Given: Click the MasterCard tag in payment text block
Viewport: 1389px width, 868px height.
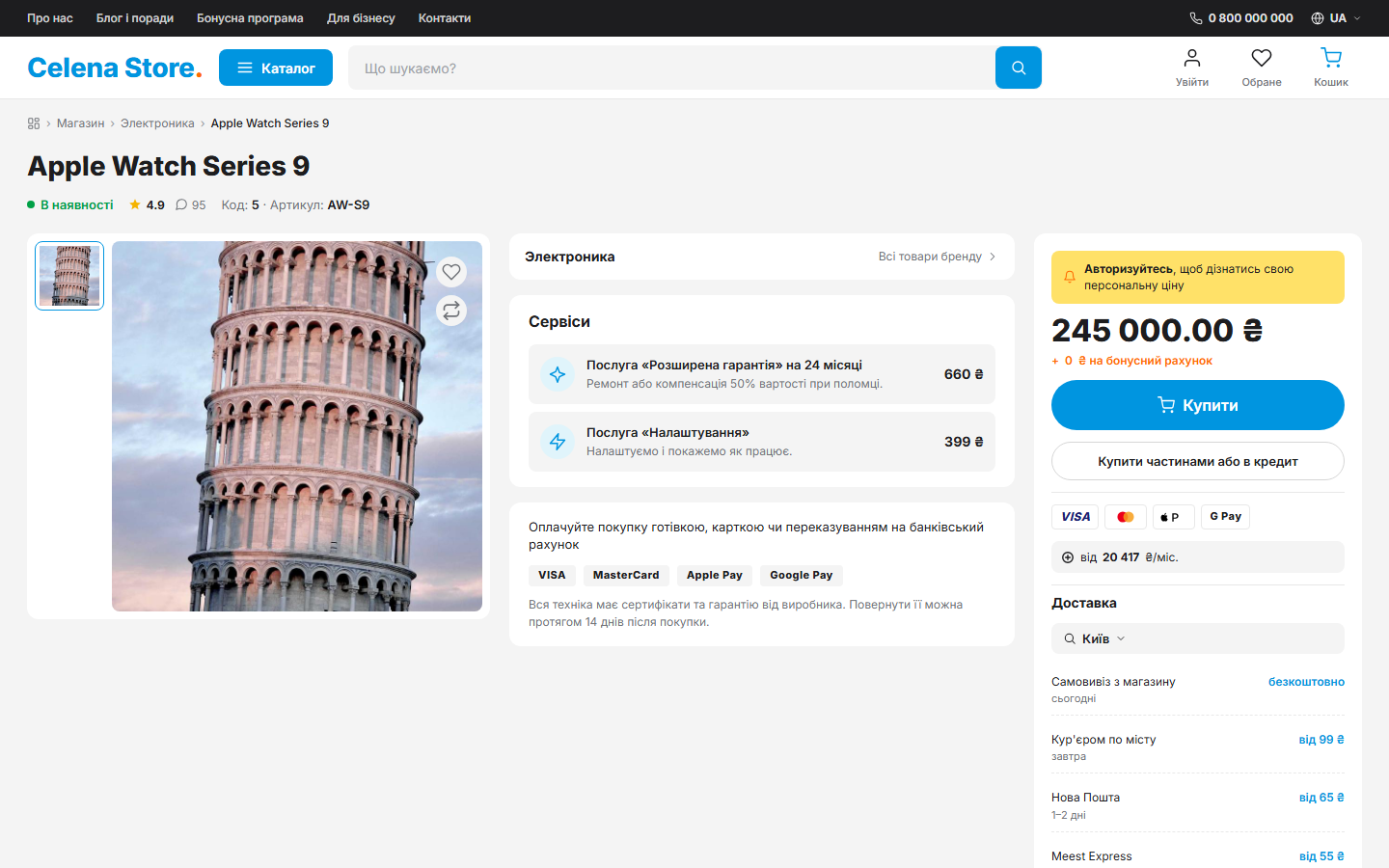Looking at the screenshot, I should pyautogui.click(x=626, y=576).
